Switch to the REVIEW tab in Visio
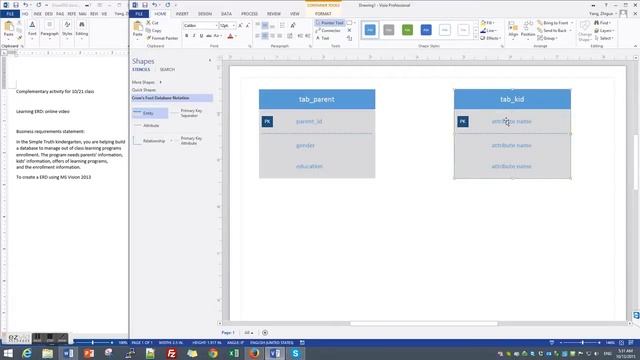Screen dimensions: 640x360 pyautogui.click(x=273, y=14)
